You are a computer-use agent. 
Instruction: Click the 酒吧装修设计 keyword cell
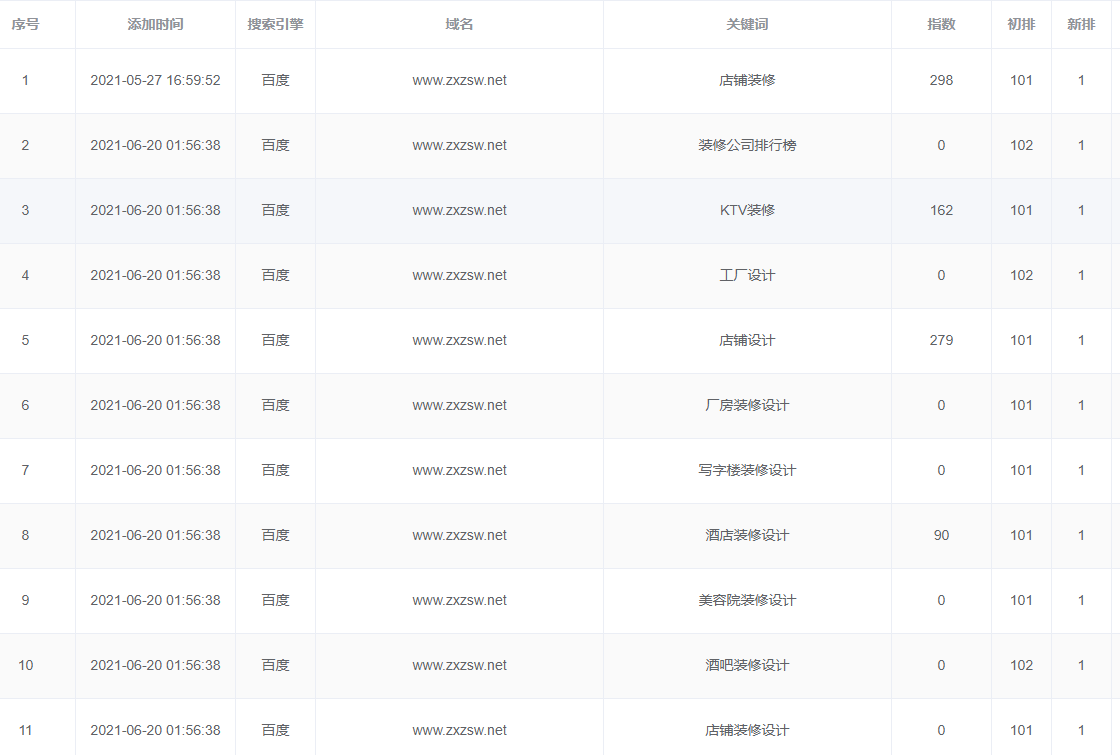pos(747,665)
